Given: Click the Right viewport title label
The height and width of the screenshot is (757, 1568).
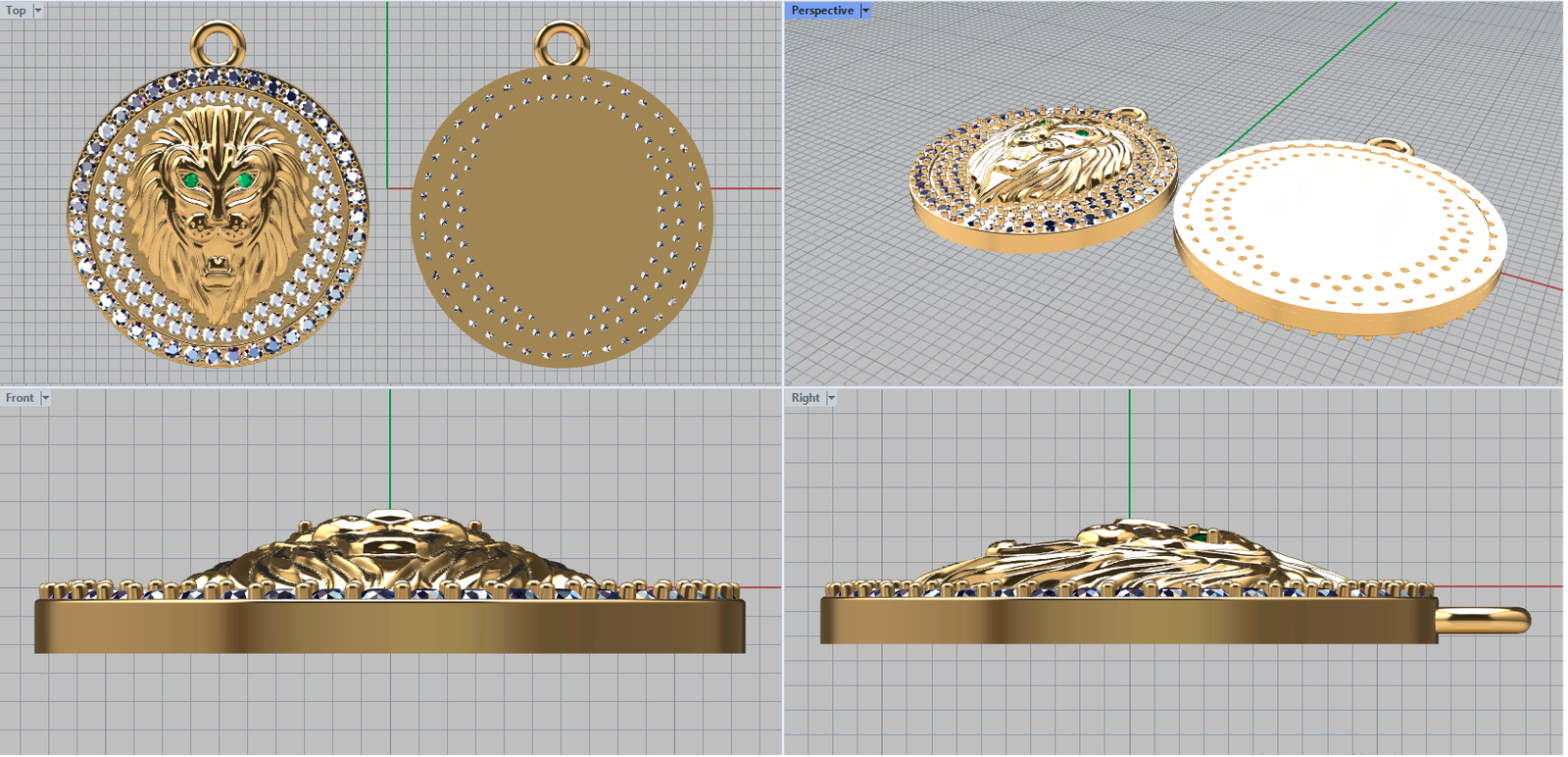Looking at the screenshot, I should [x=806, y=398].
